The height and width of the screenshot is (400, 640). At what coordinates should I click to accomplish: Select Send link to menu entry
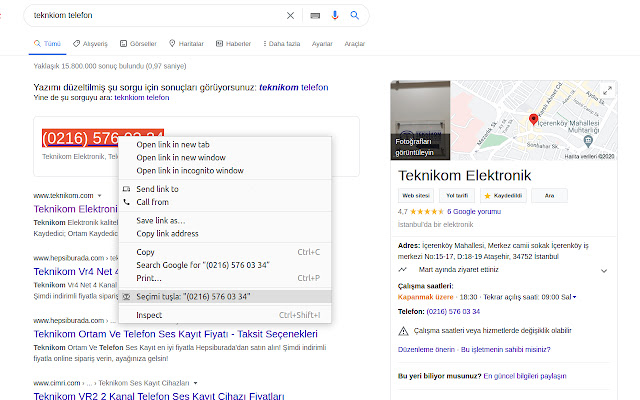click(225, 189)
